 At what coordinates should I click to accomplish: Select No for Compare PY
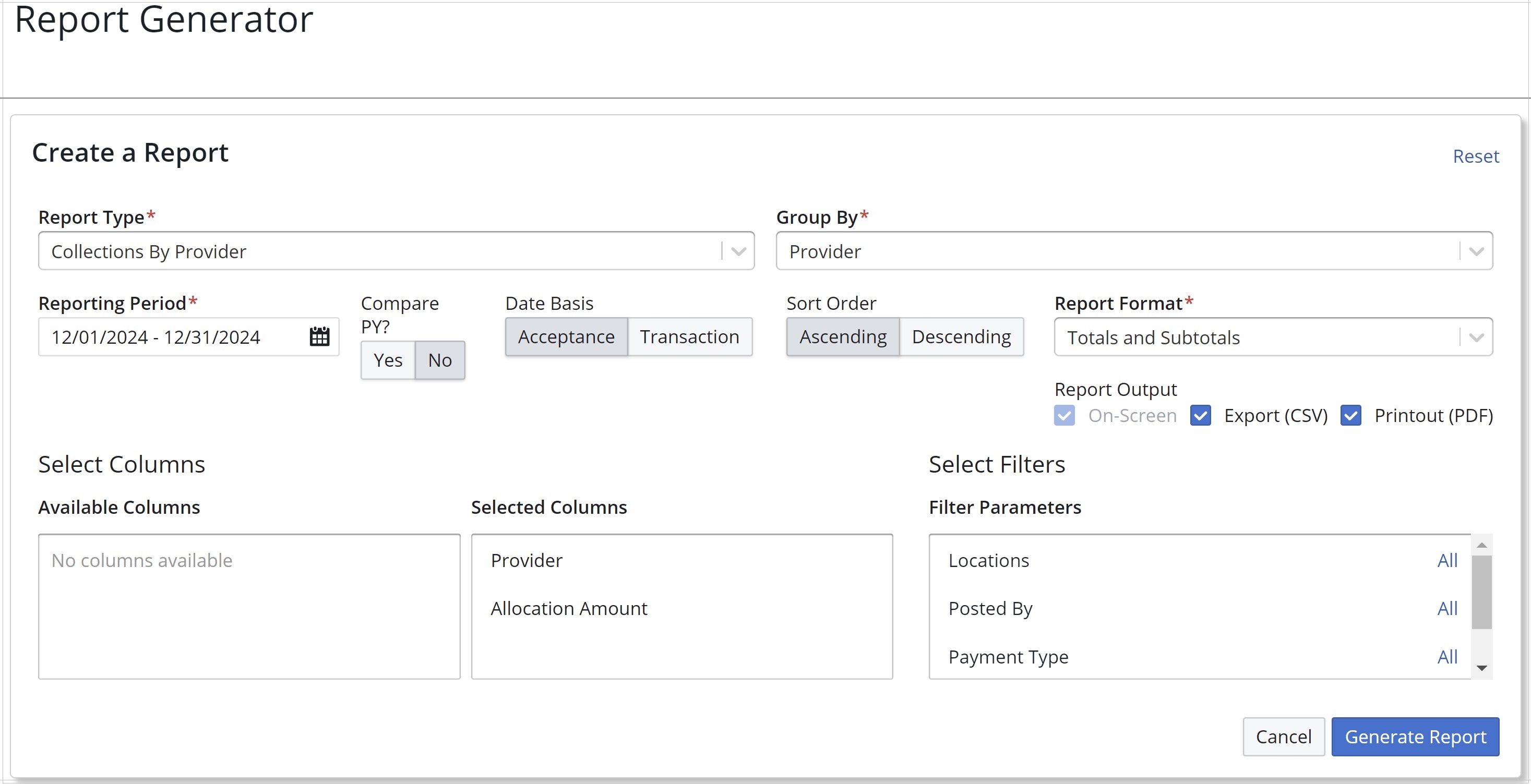coord(440,360)
